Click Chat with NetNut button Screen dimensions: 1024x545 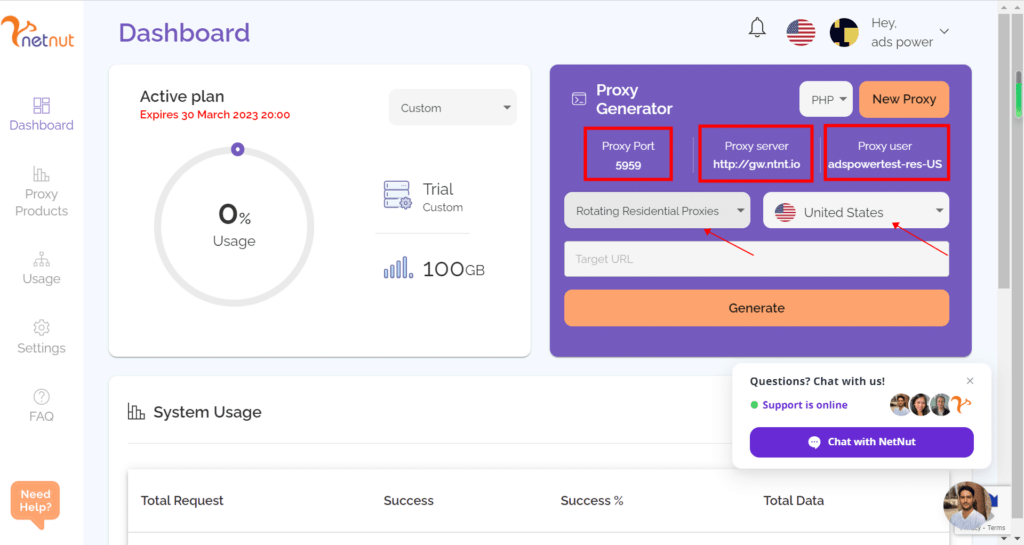[x=861, y=442]
